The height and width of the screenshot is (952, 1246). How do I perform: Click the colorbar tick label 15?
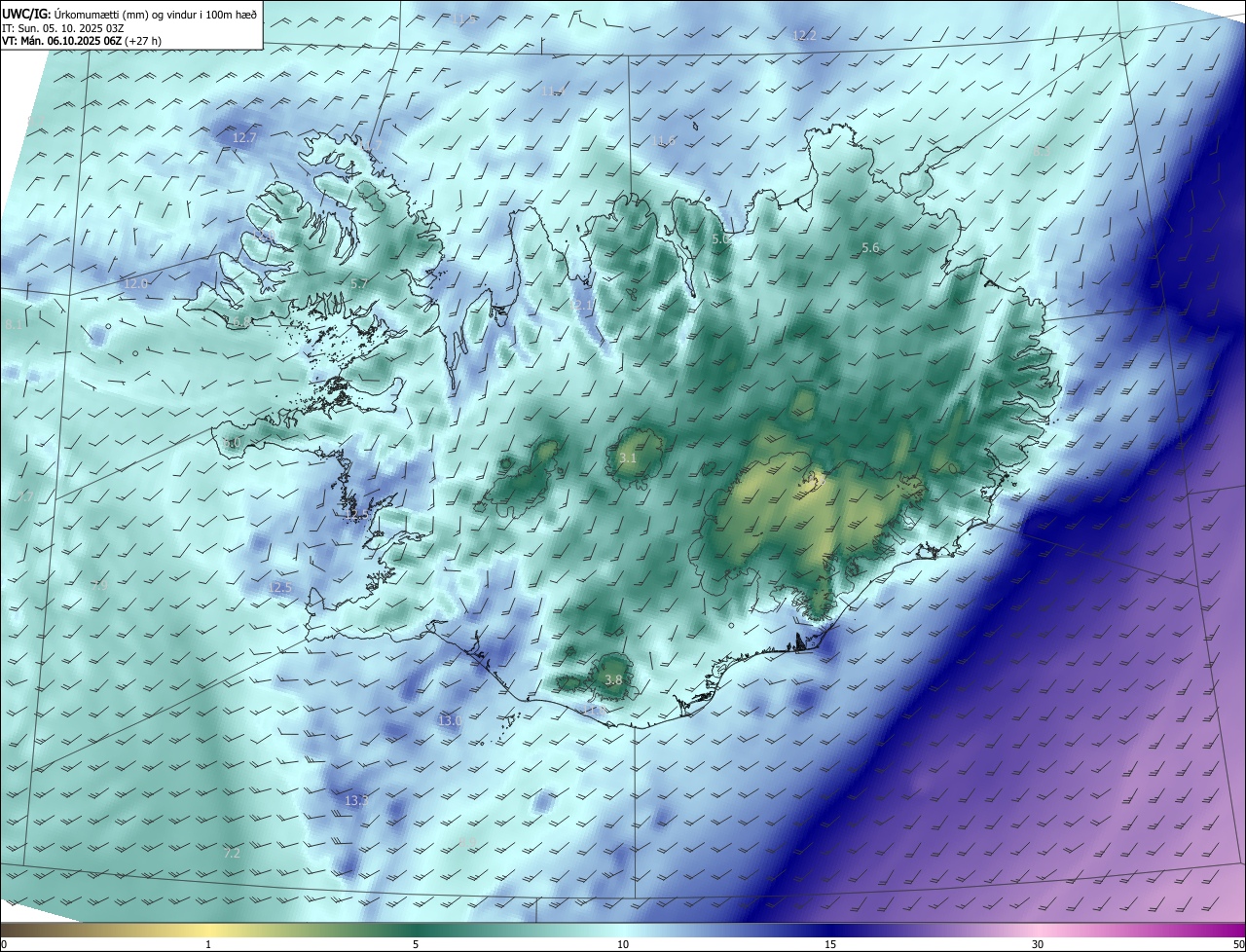830,944
